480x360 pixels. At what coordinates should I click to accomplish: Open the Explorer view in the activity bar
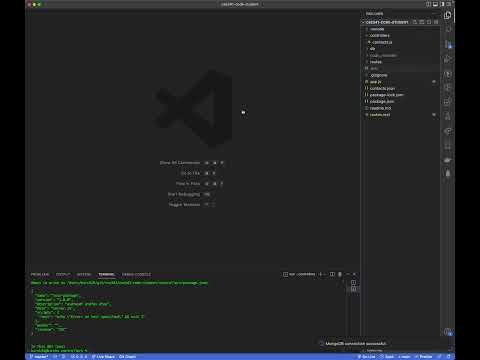pos(448,15)
